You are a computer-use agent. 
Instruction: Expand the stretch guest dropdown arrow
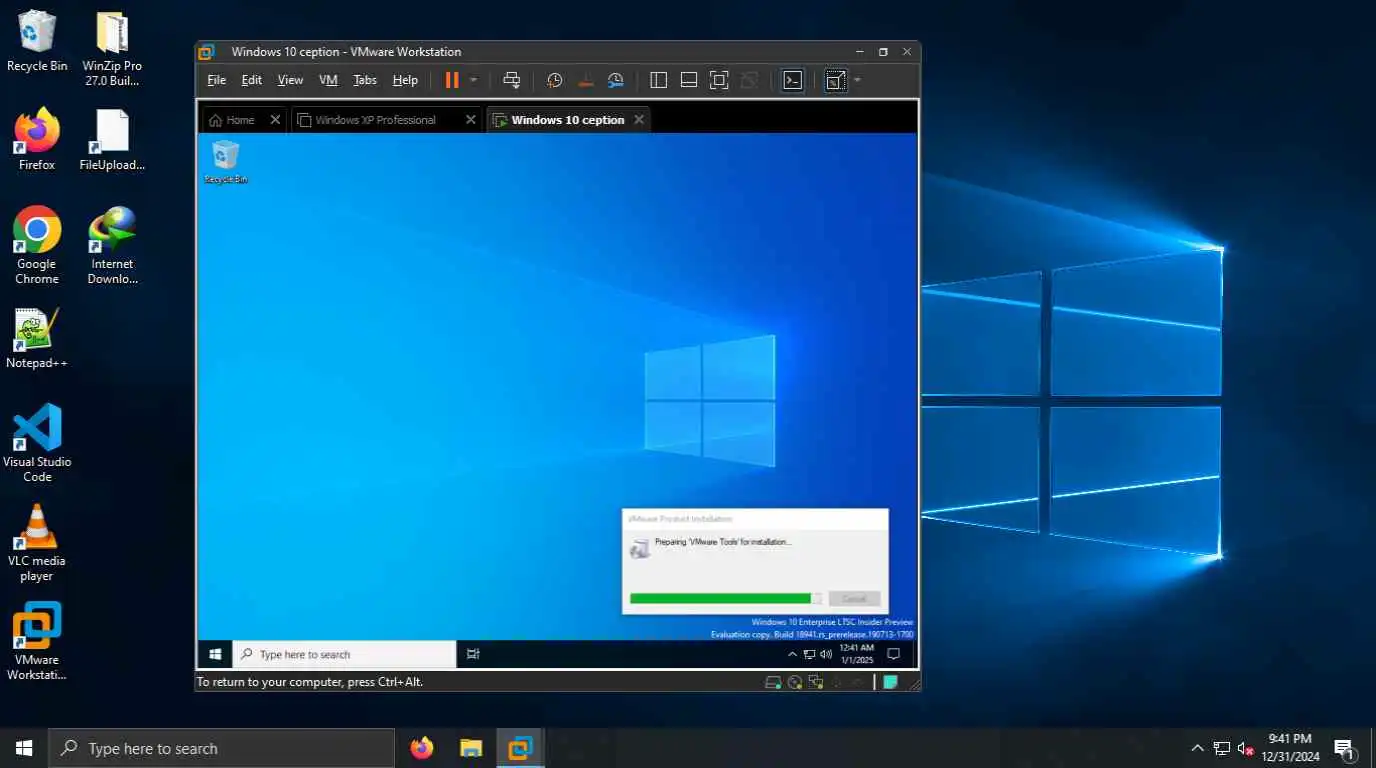tap(857, 80)
